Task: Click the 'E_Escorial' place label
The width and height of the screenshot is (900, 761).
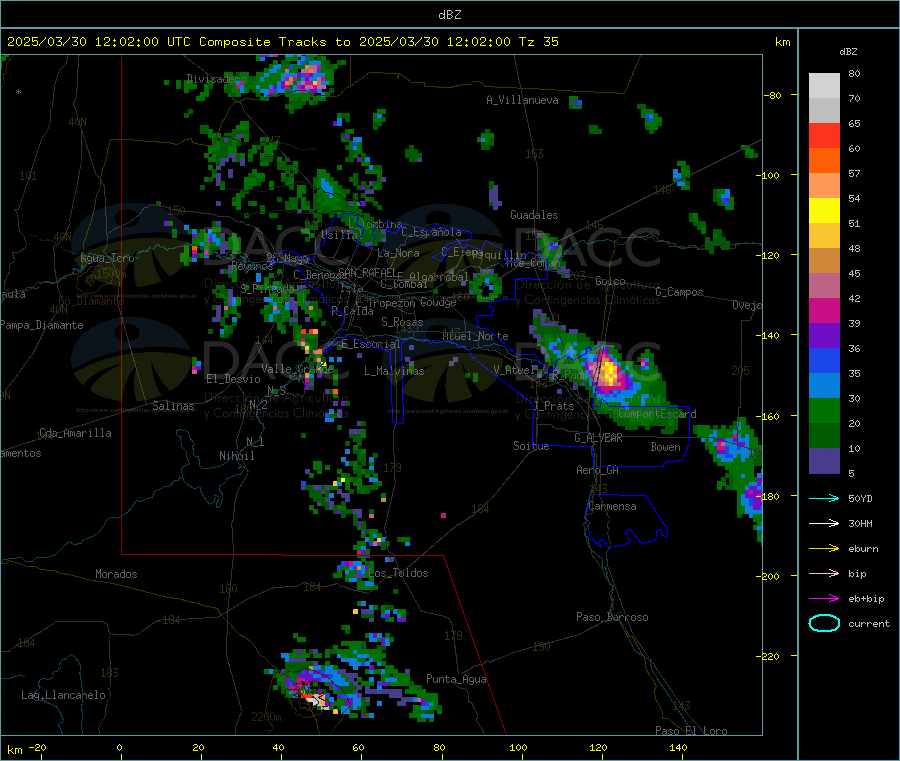Action: tap(370, 344)
